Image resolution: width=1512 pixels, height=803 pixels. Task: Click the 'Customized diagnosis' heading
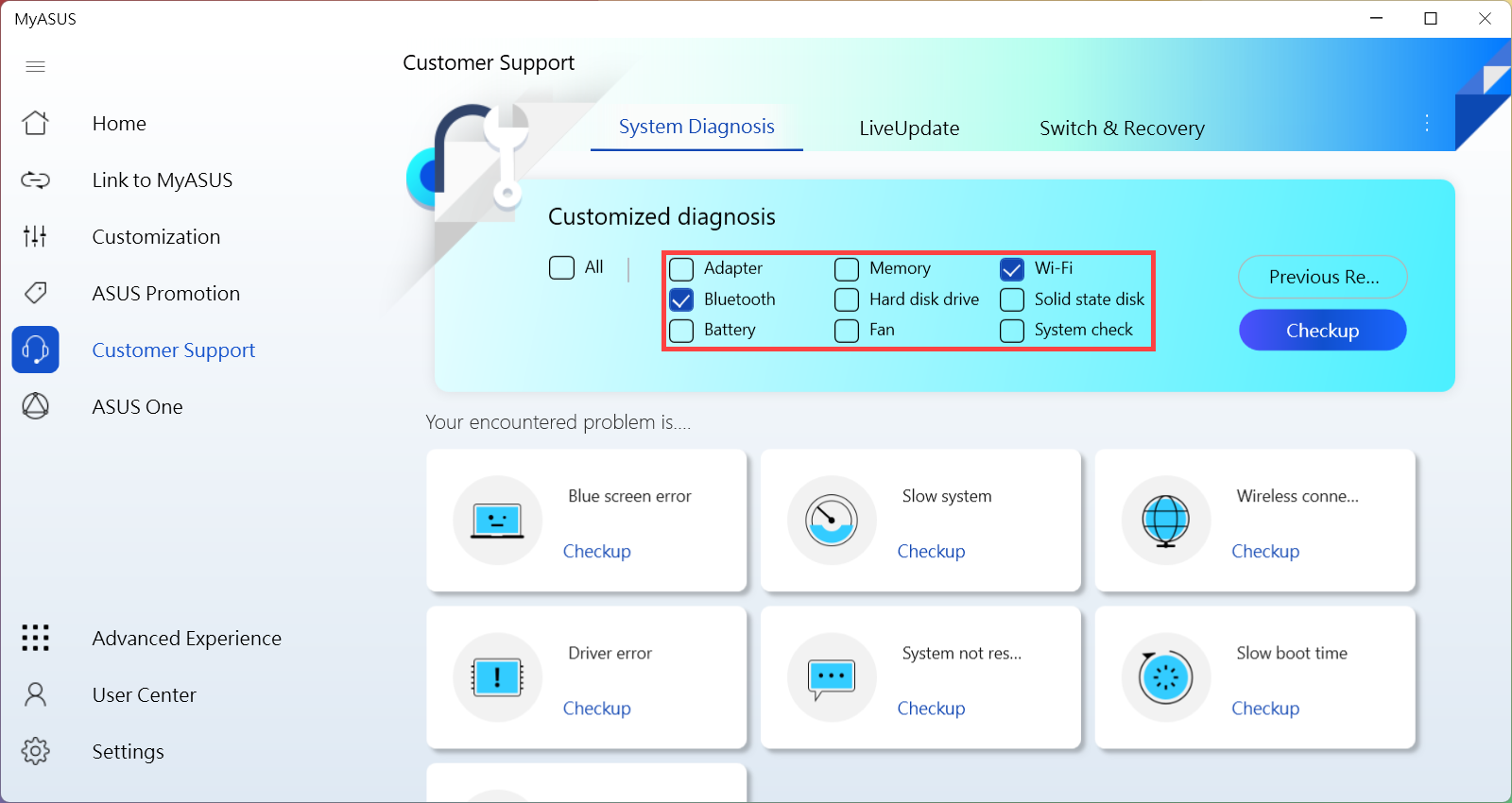(661, 216)
